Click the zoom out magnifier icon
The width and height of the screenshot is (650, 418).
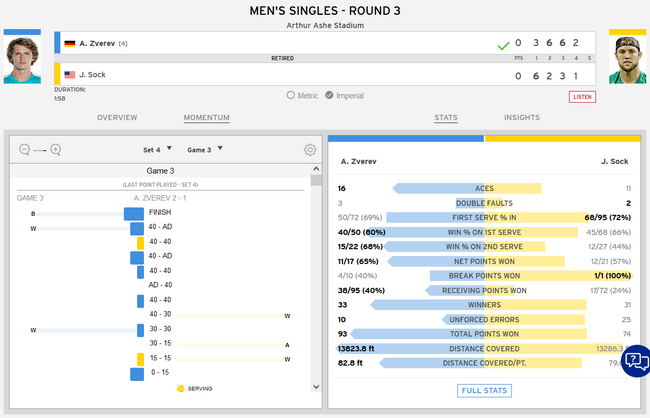24,150
